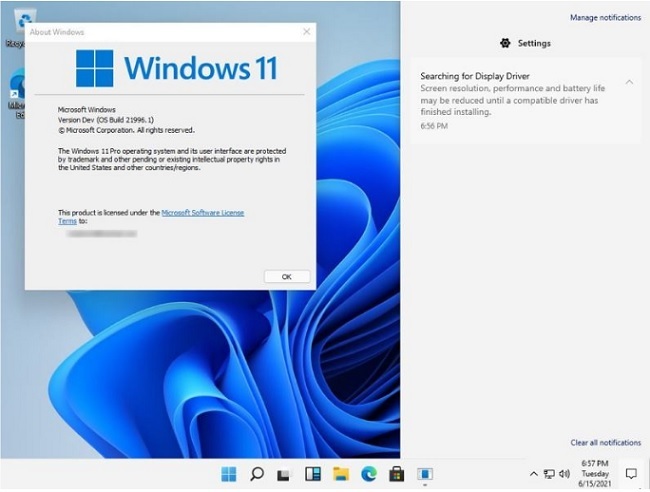Select the Microsoft Edge desktop shortcut

16,93
